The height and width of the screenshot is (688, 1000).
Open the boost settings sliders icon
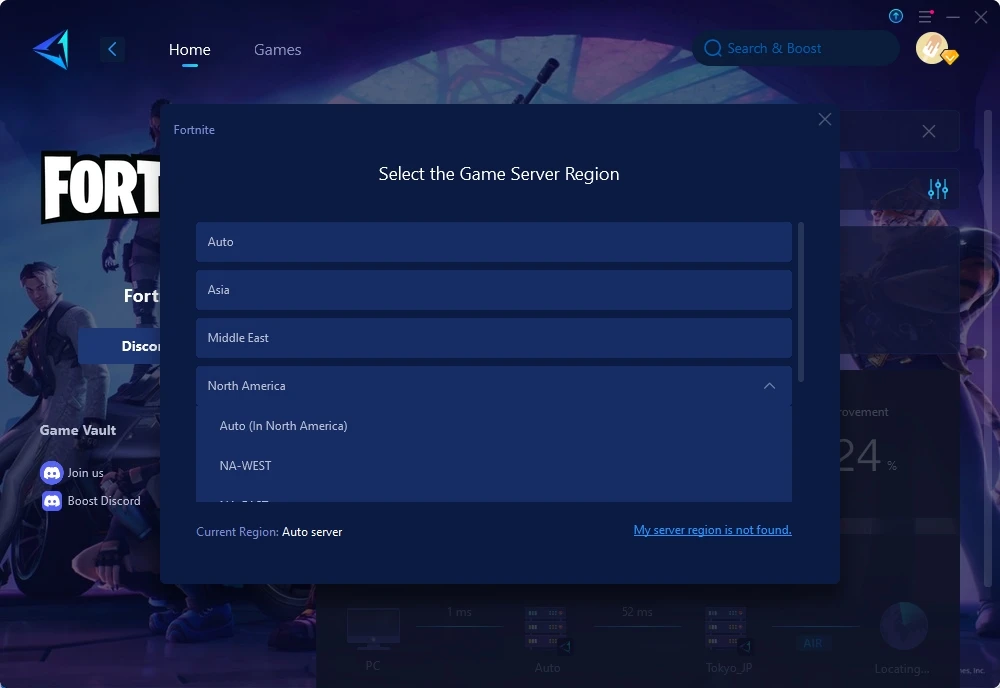coord(937,189)
